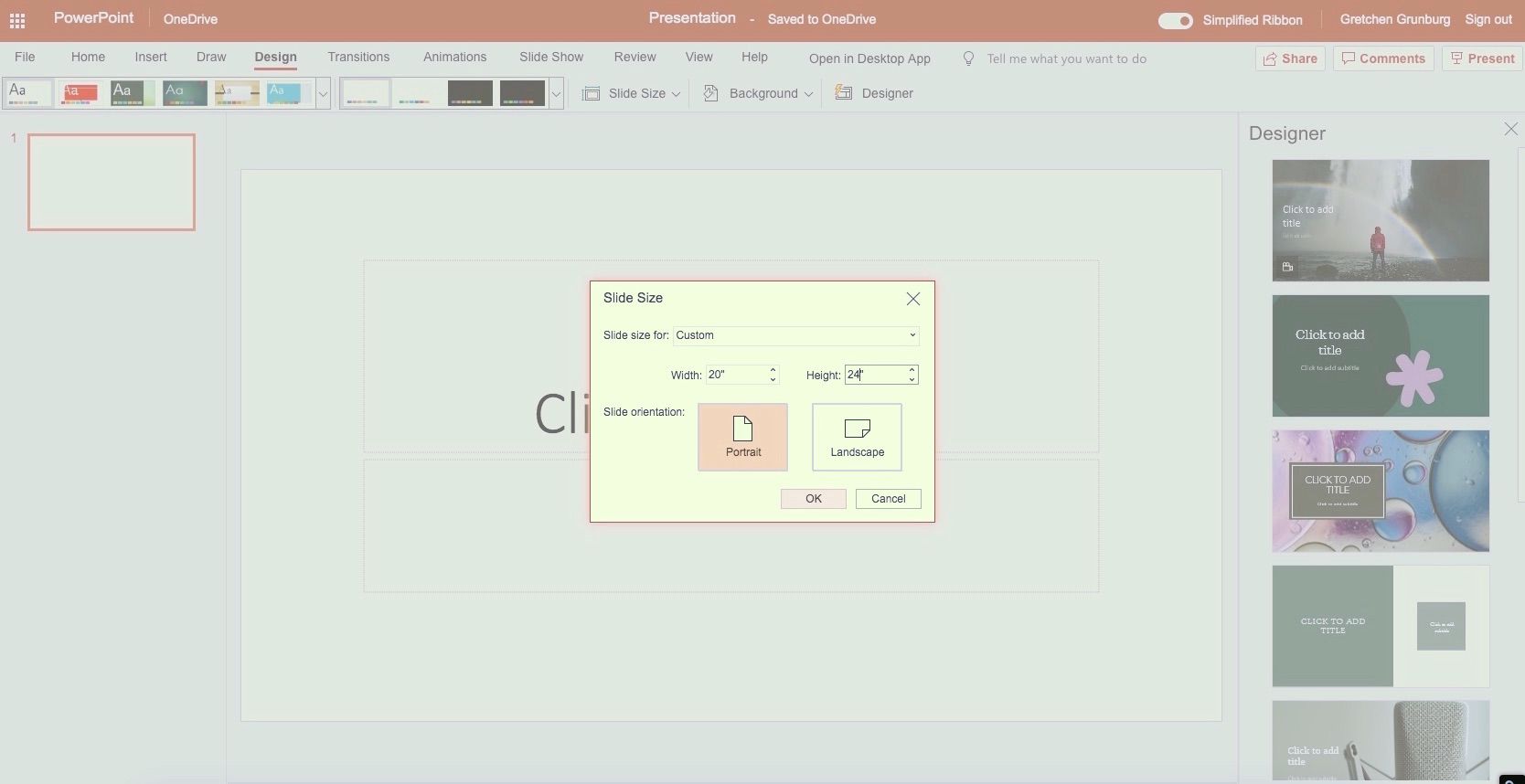Open Designer from the ribbon icon
Screen dimensions: 1525x784
tap(844, 93)
